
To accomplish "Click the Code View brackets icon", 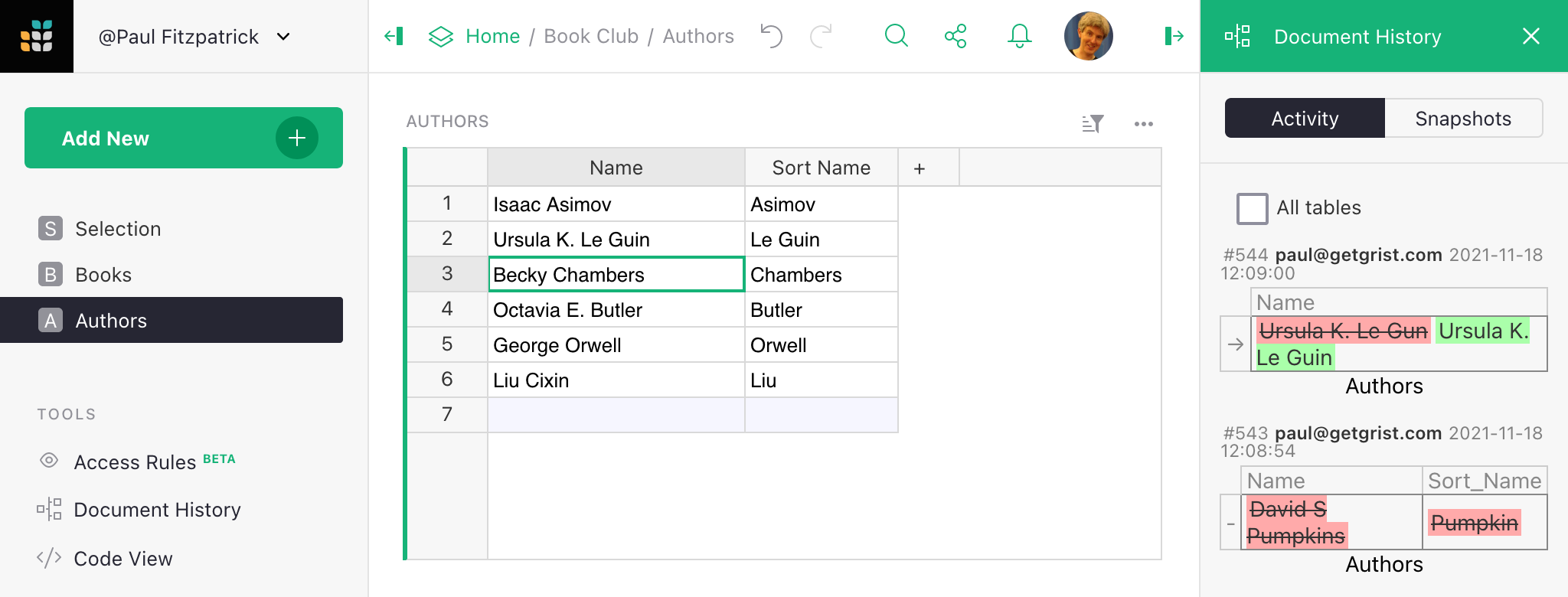I will click(x=49, y=558).
